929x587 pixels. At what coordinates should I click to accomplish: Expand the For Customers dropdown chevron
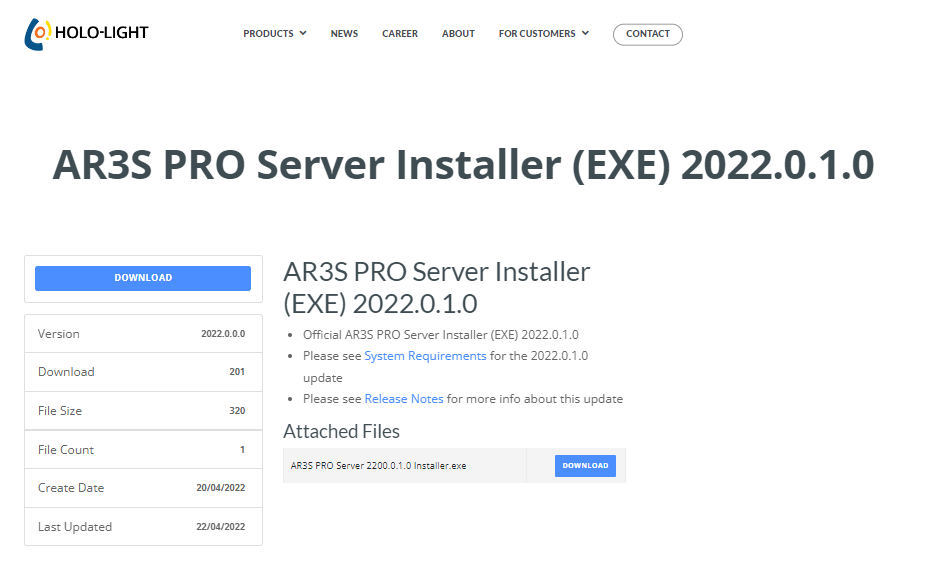pos(585,33)
